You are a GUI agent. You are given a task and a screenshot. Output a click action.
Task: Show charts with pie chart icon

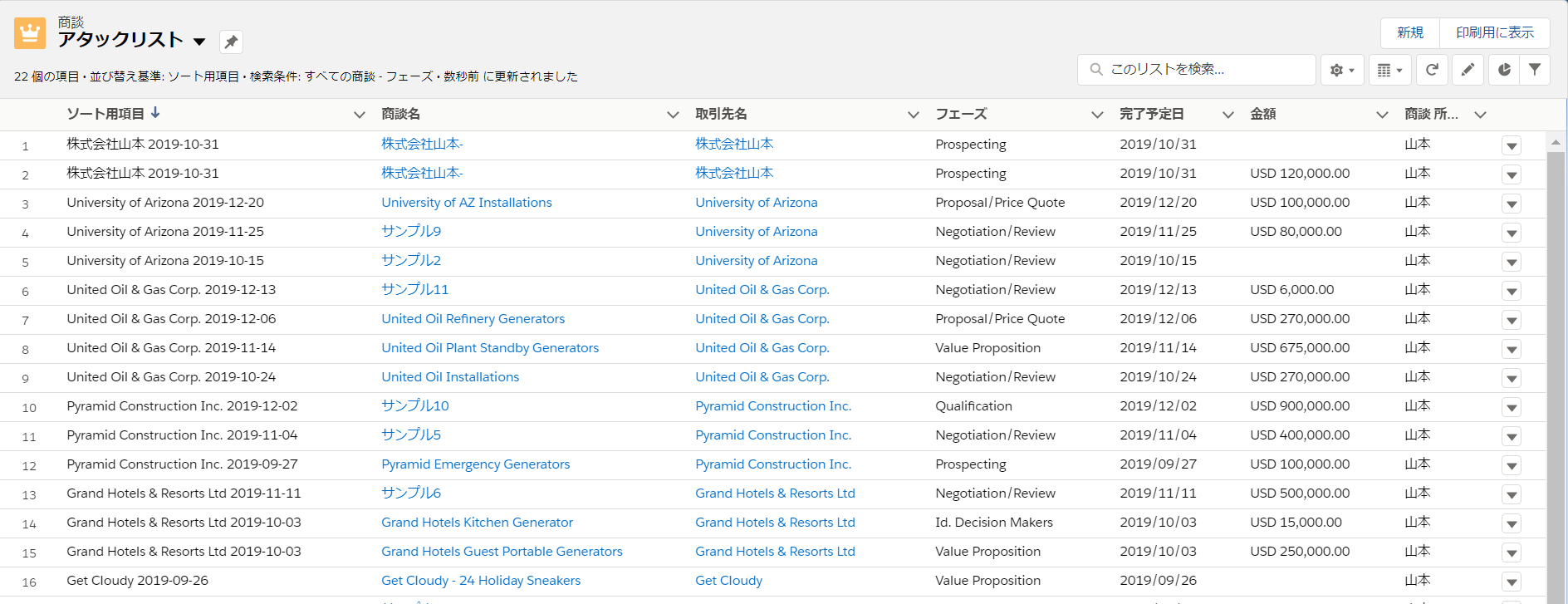(1504, 70)
